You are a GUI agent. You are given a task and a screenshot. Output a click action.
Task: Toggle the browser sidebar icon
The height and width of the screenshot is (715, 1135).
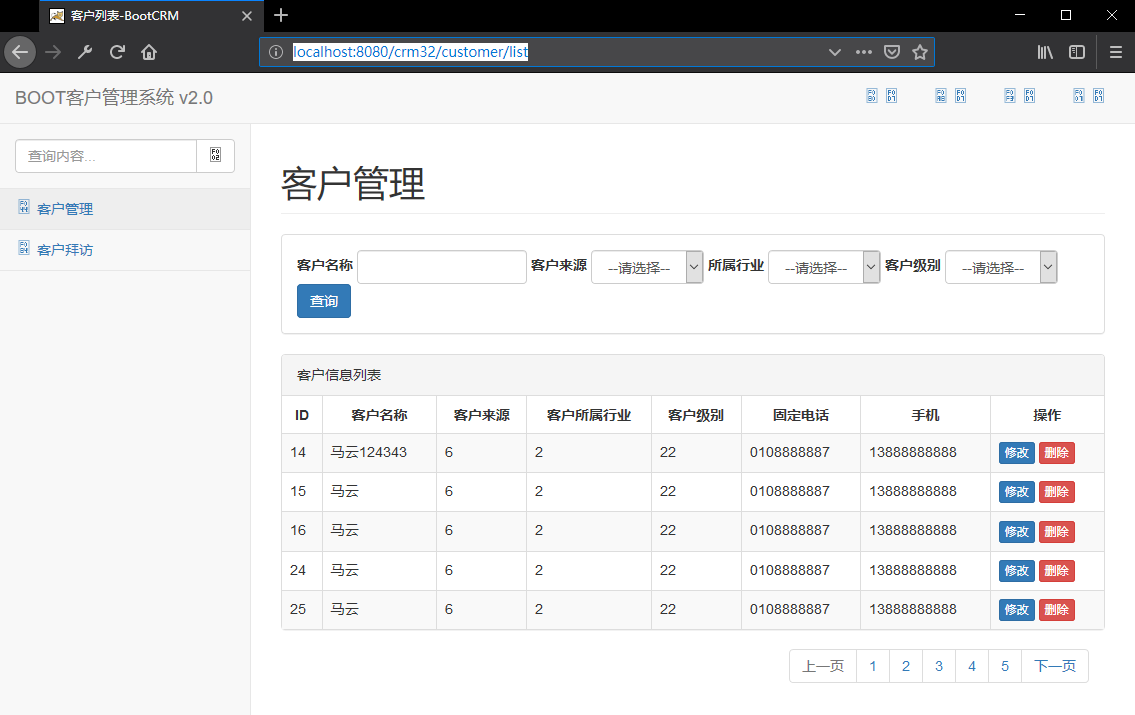click(1077, 52)
